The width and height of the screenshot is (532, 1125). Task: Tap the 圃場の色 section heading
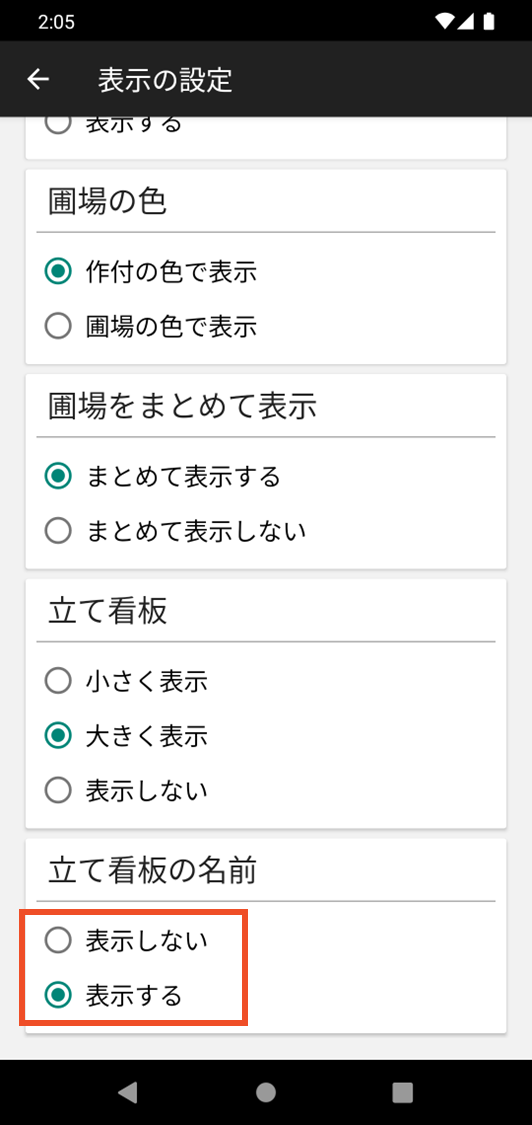coord(108,202)
